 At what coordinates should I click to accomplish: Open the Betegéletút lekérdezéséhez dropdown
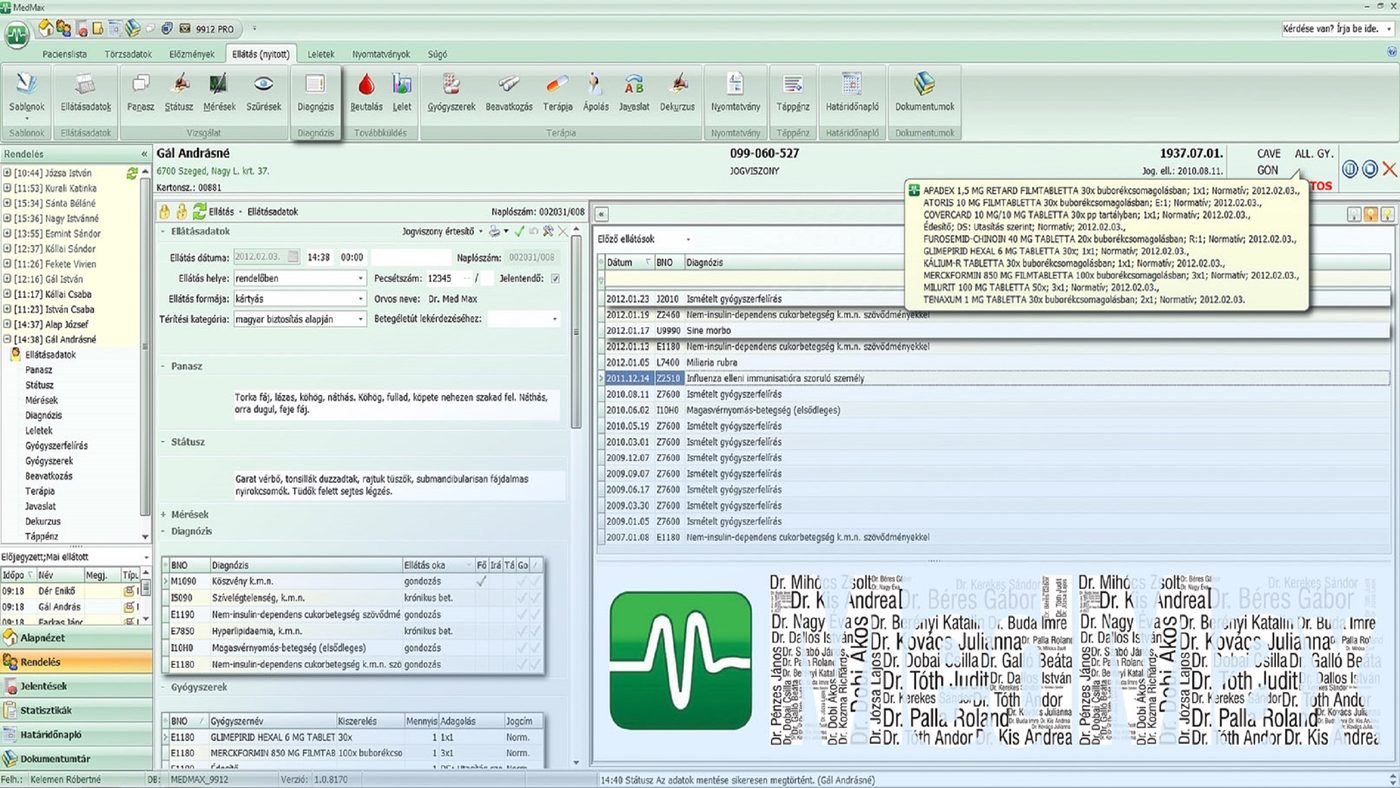(524, 319)
